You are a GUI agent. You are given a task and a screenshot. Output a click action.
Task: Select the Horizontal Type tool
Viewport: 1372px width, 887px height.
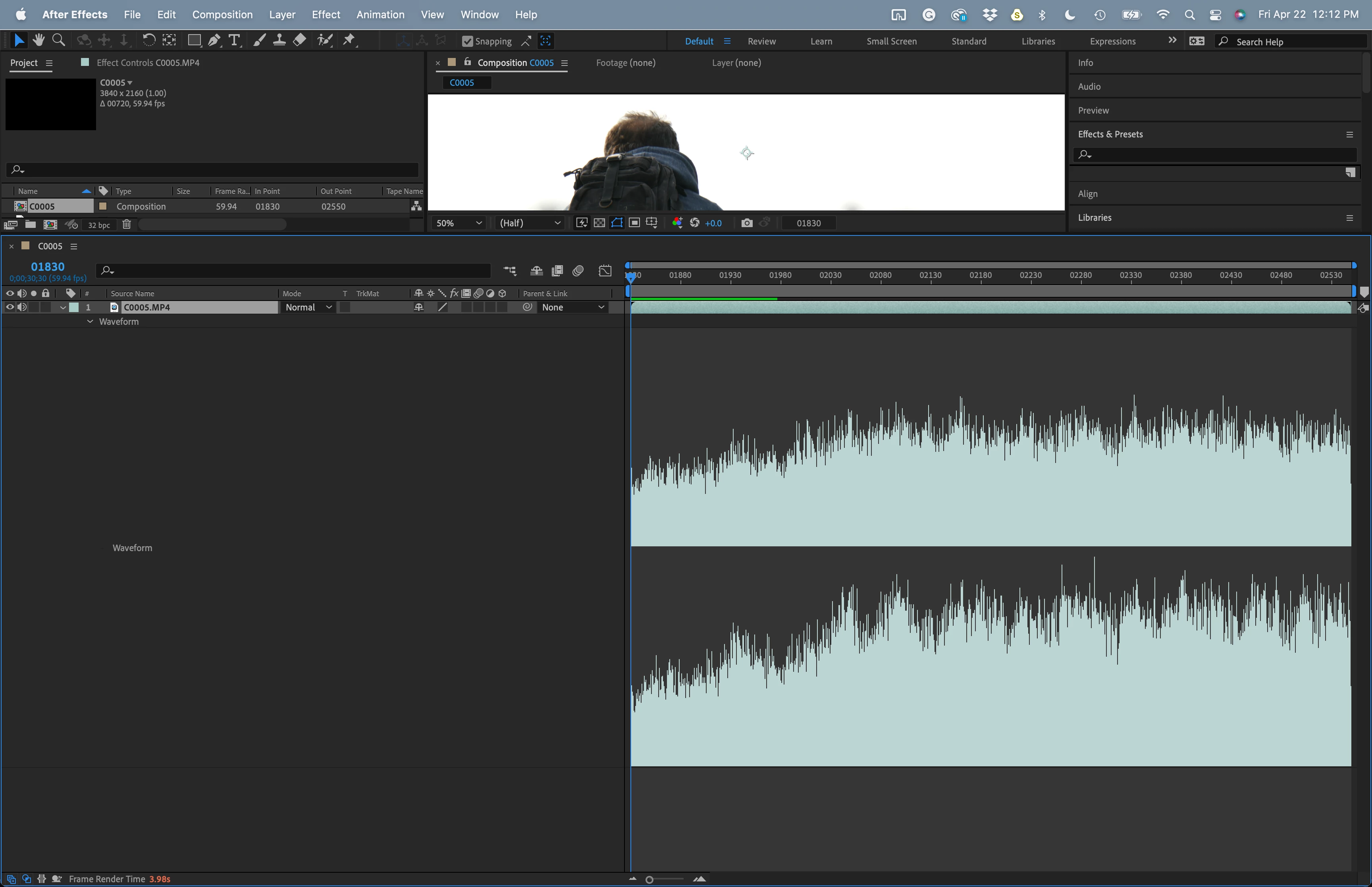coord(234,40)
